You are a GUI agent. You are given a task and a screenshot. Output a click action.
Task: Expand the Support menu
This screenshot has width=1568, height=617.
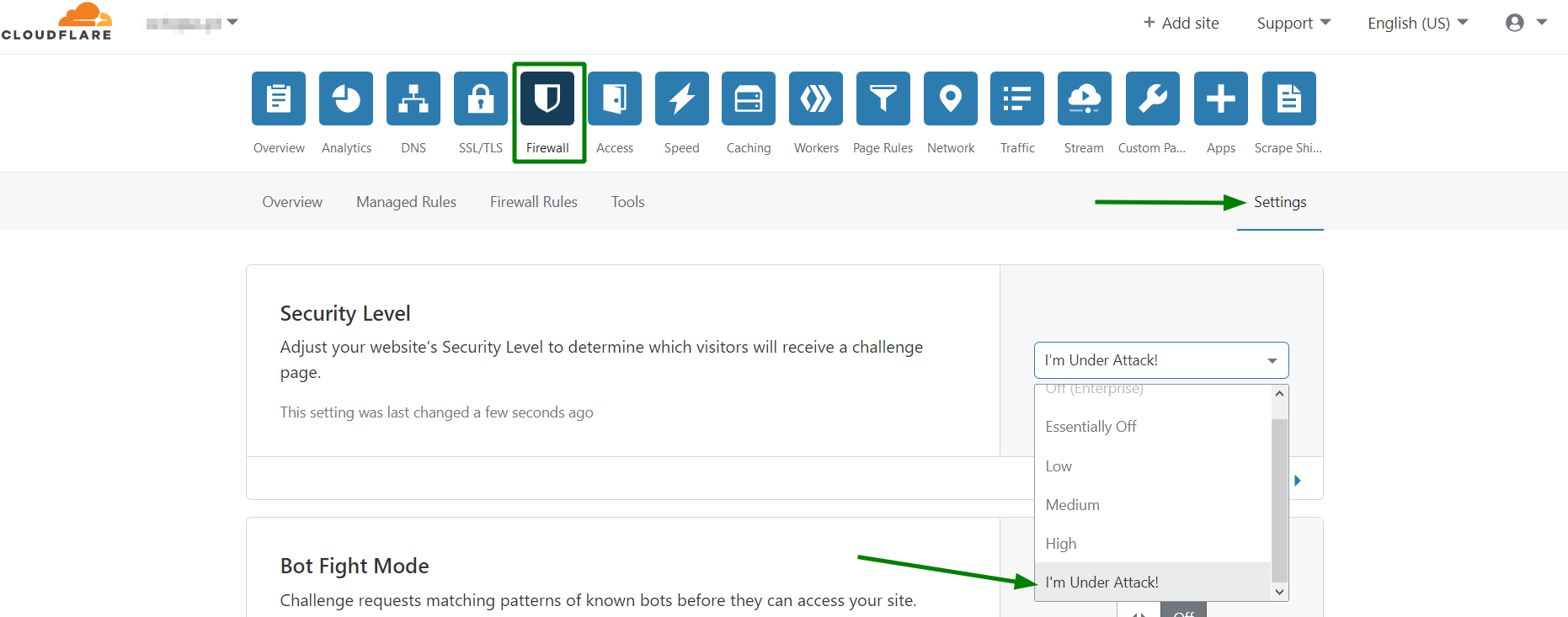[1293, 23]
